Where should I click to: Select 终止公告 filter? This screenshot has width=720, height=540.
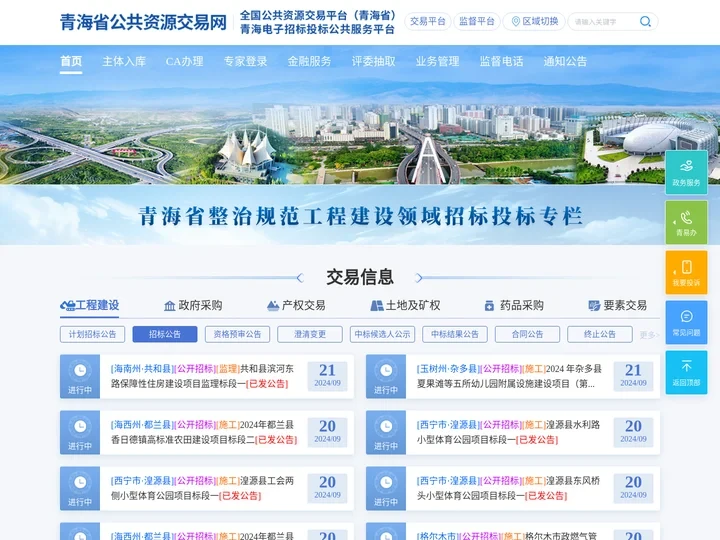pos(600,334)
